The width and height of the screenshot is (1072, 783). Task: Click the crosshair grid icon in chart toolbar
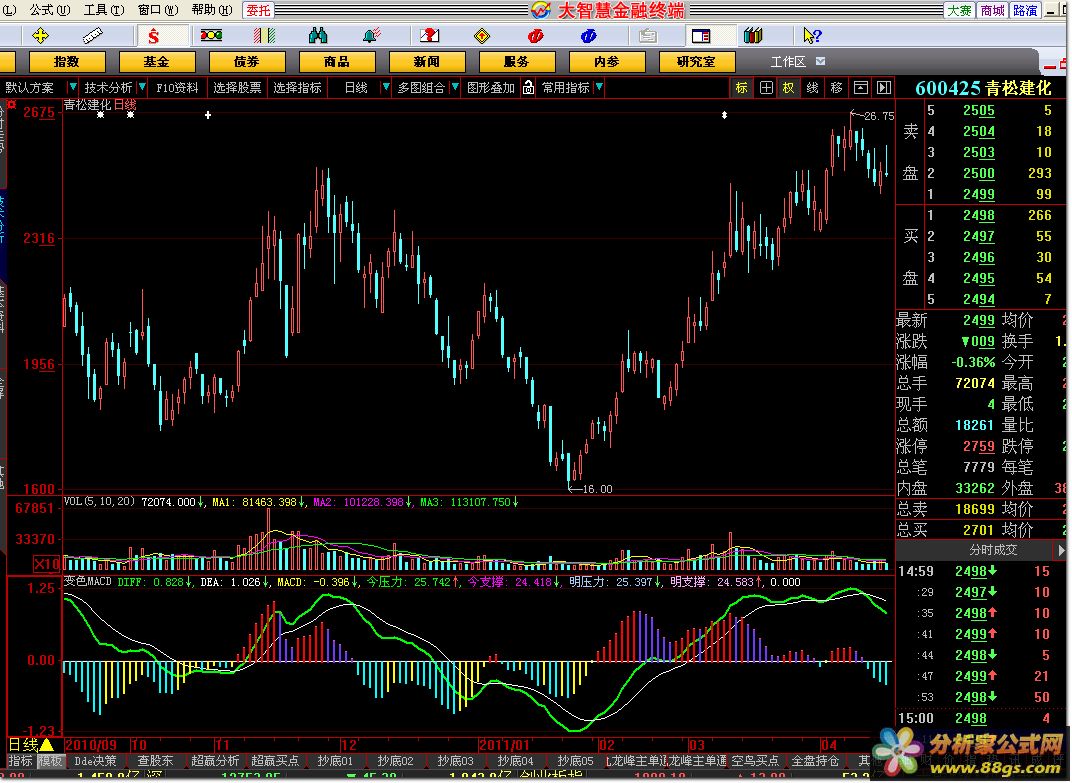tap(766, 88)
